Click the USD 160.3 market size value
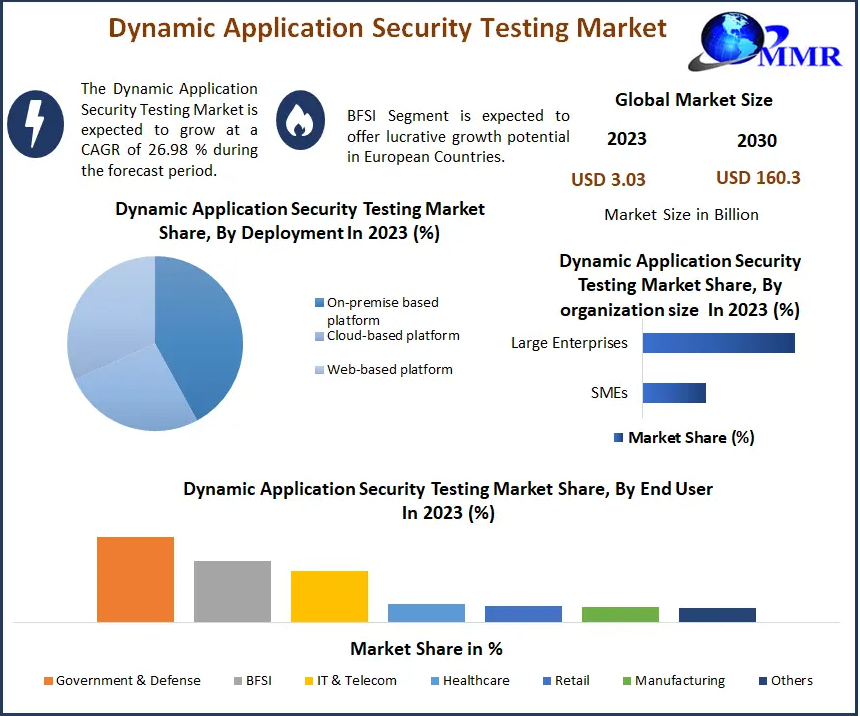Viewport: 860px width, 716px height. [x=758, y=178]
